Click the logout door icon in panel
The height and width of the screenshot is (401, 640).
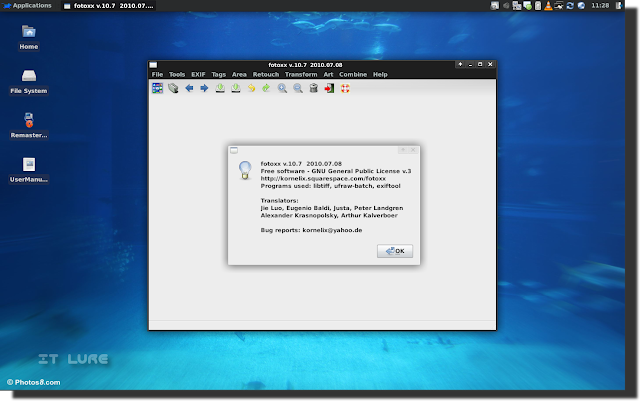coord(619,6)
